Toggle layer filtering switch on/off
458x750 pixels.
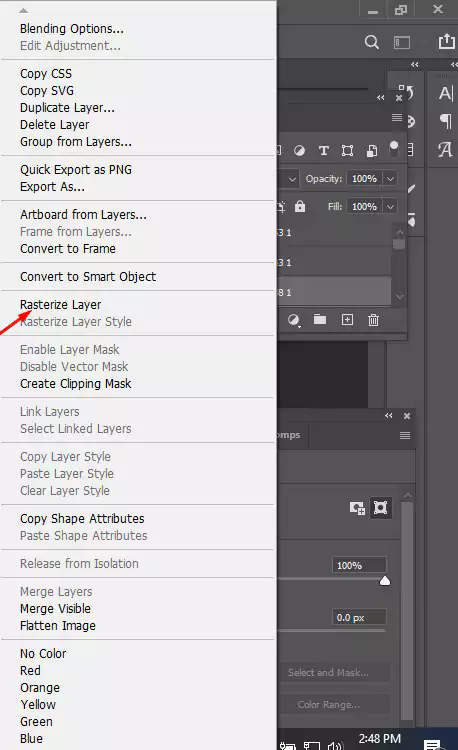click(x=394, y=149)
